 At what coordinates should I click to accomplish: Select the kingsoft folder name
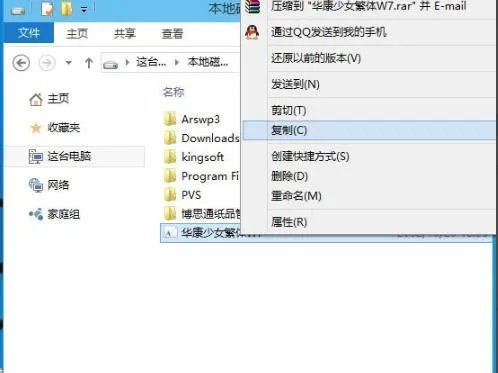203,157
